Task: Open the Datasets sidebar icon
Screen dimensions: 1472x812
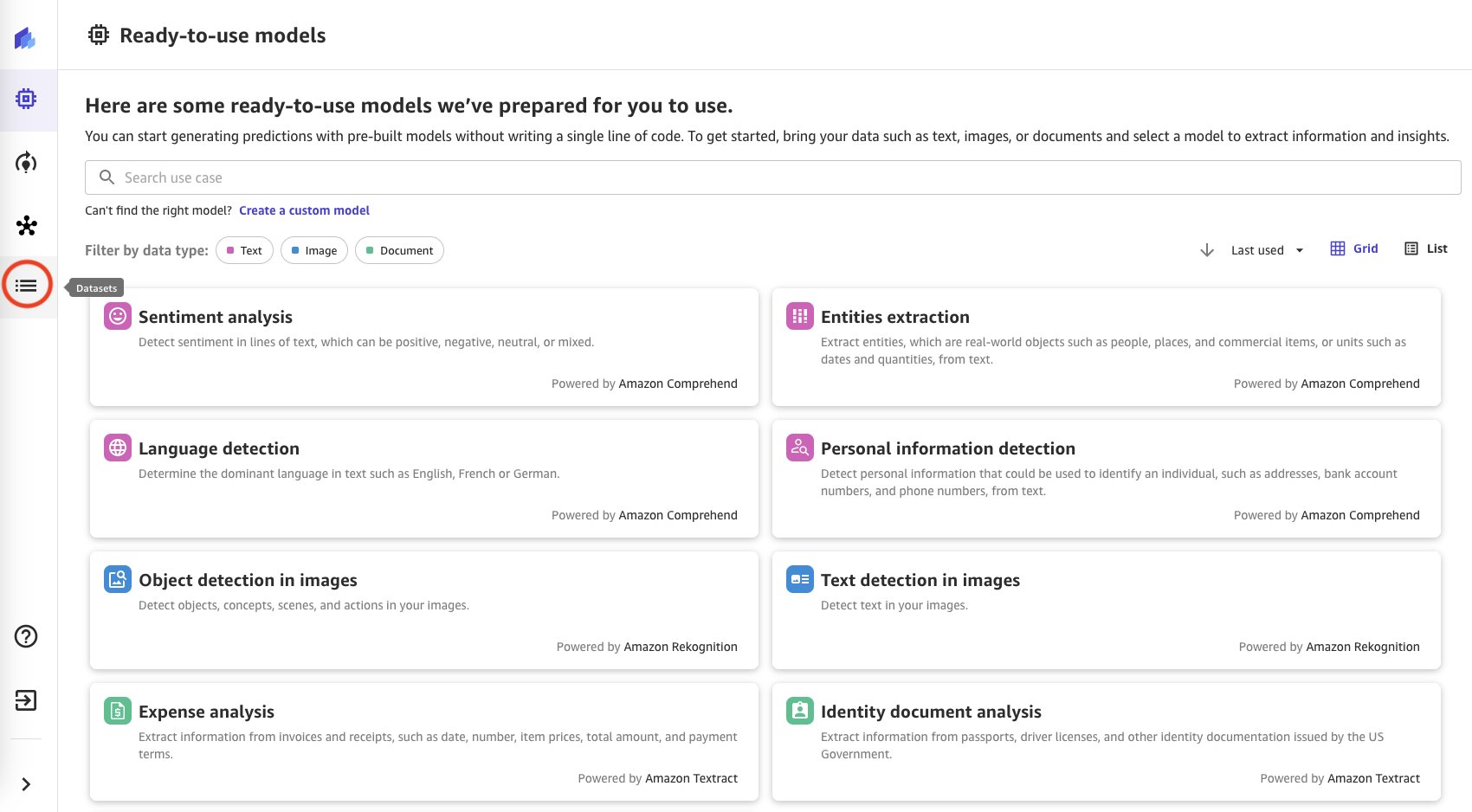Action: click(x=26, y=285)
